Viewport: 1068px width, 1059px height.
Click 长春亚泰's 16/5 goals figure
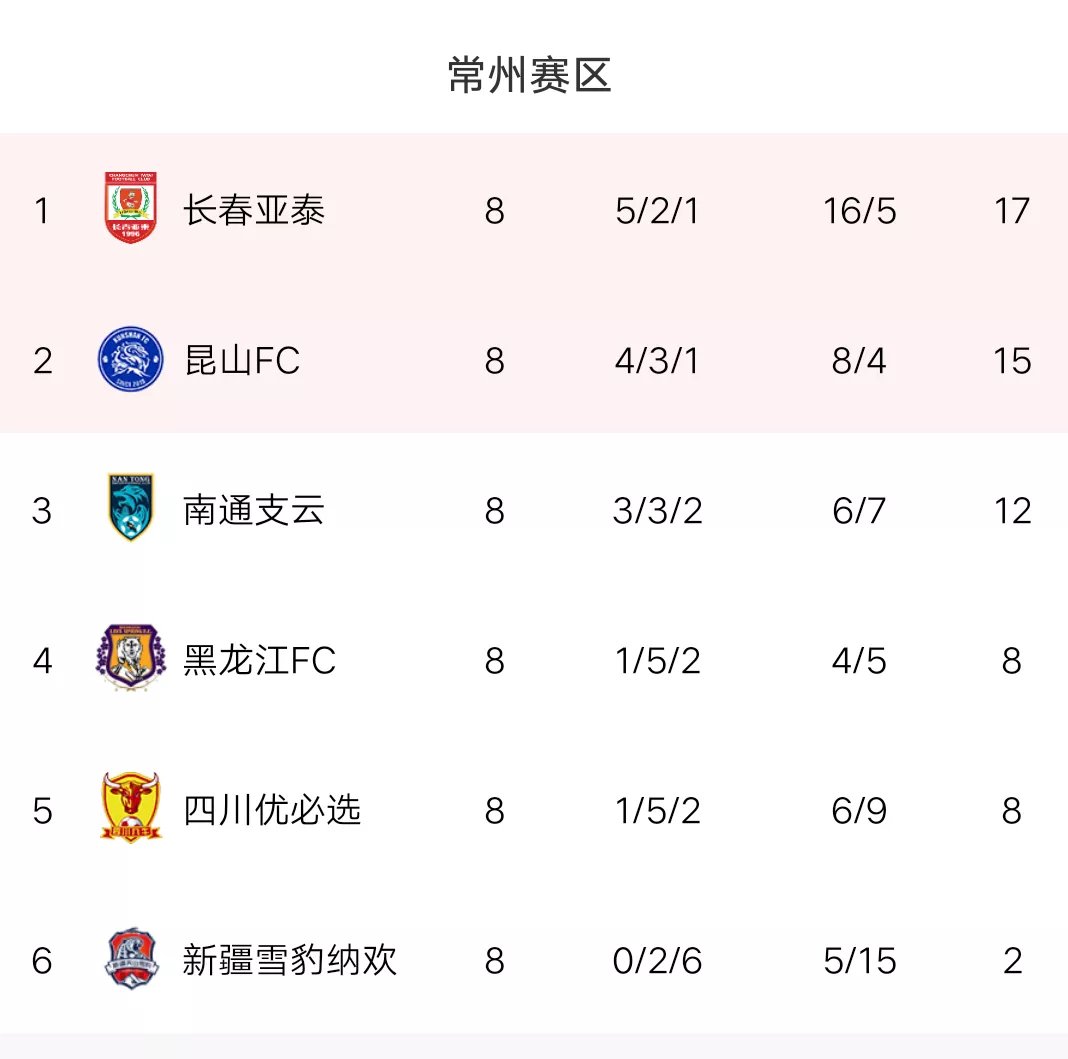pyautogui.click(x=859, y=211)
